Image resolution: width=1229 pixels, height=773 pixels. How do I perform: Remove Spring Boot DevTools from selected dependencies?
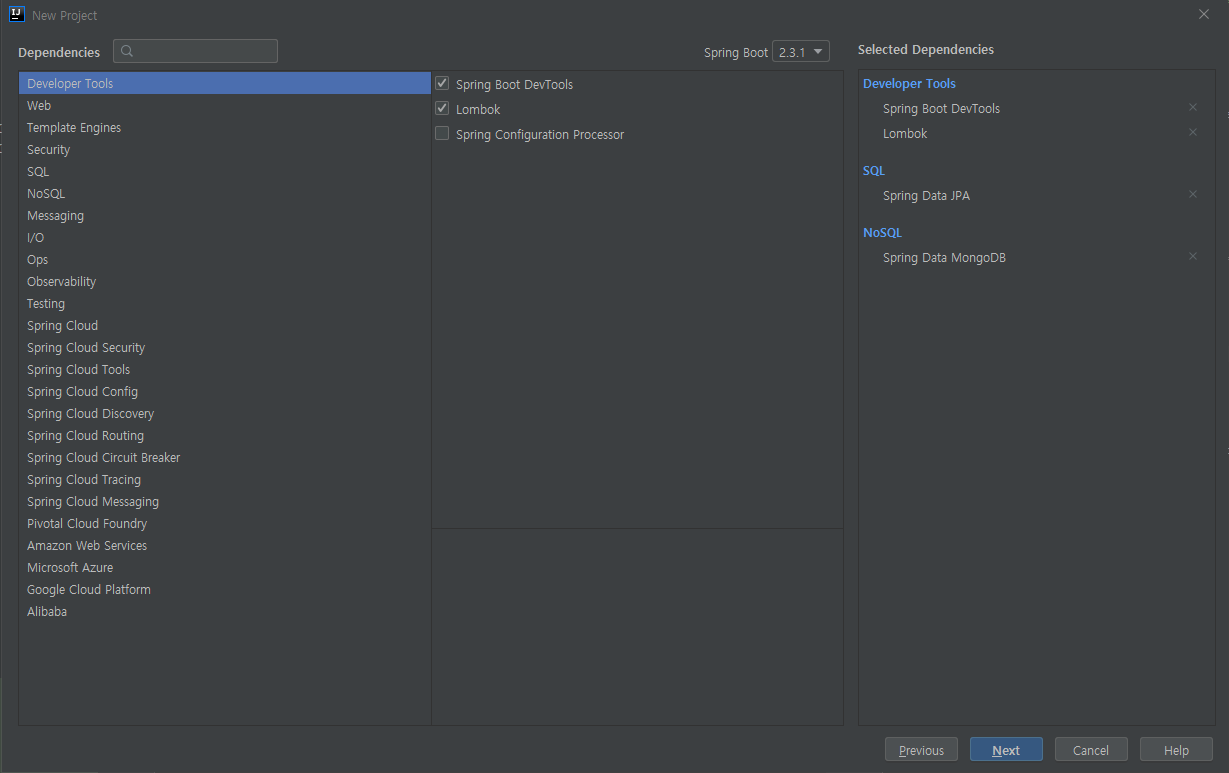pos(1192,107)
